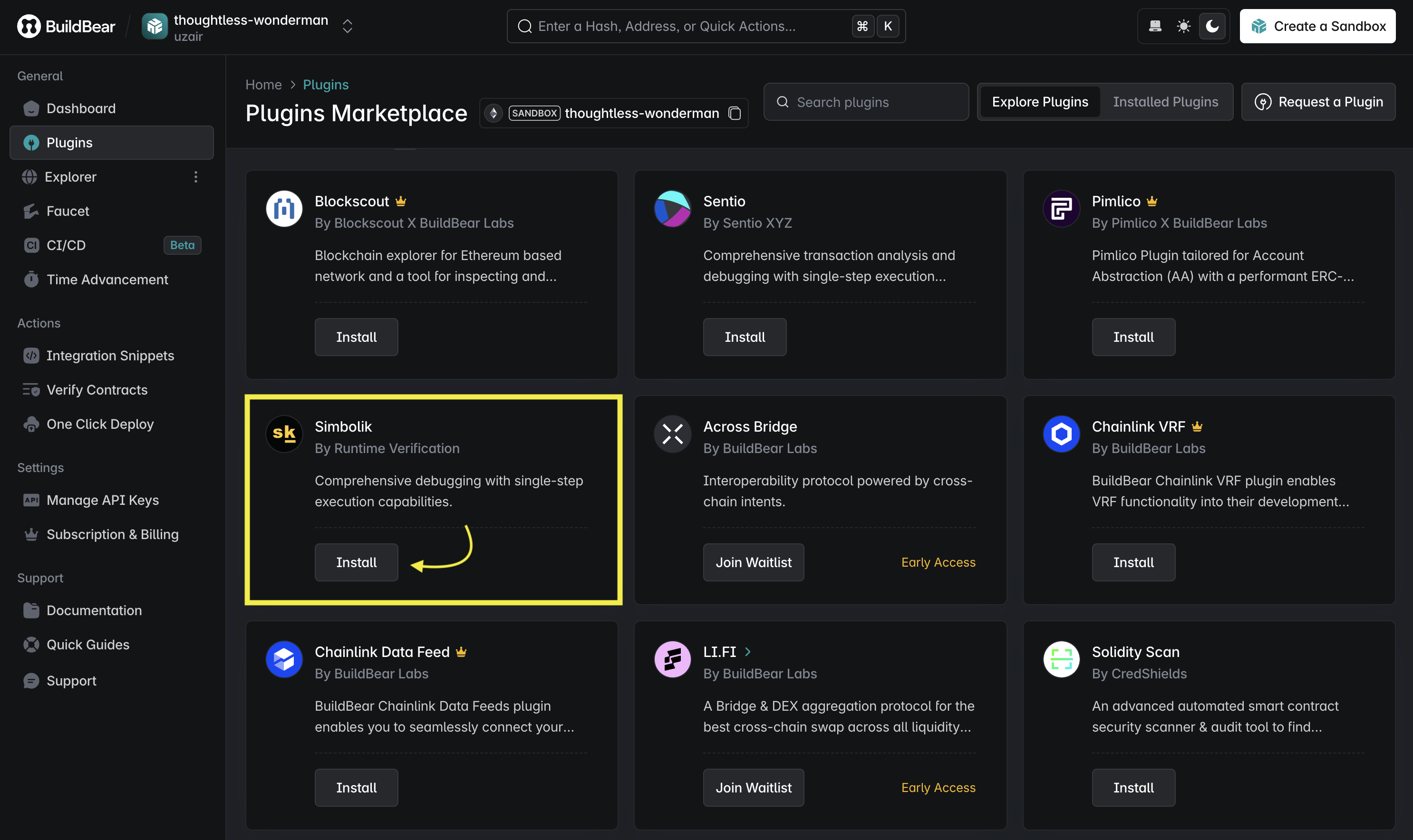The width and height of the screenshot is (1413, 840).
Task: Click the Ethereum network icon beside SANDBOX
Action: click(x=494, y=113)
